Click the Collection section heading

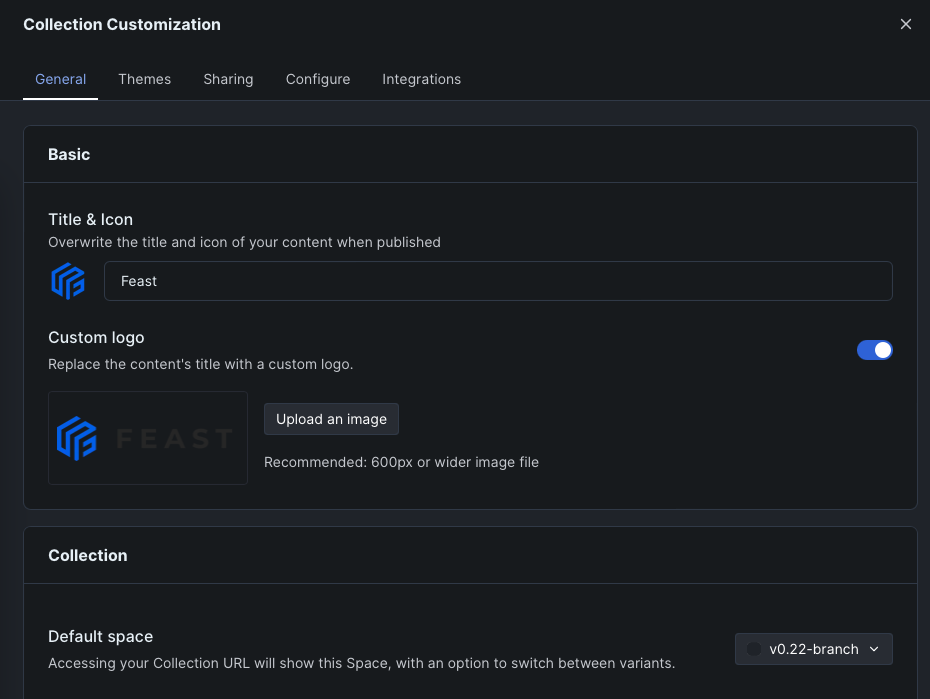88,555
